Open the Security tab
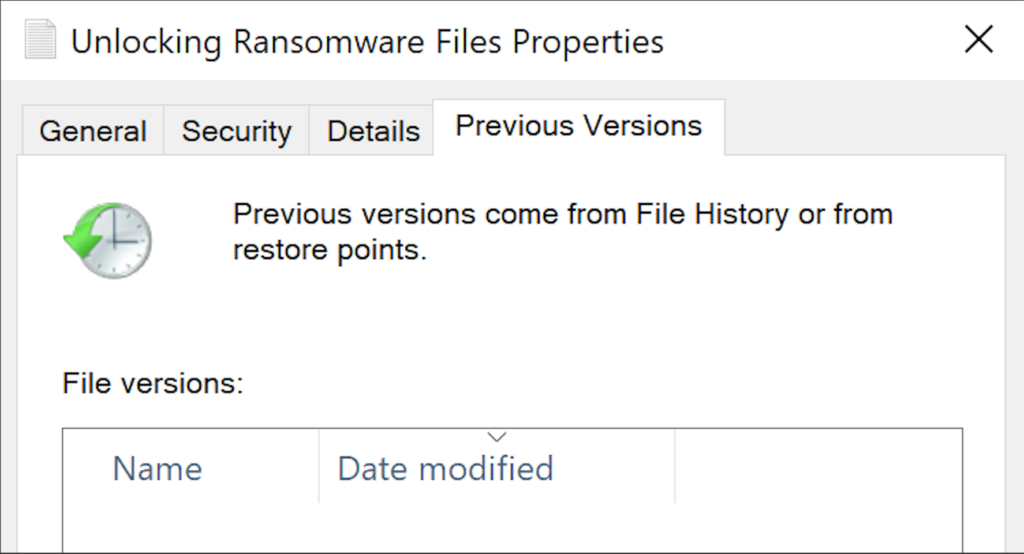The width and height of the screenshot is (1024, 554). point(237,131)
